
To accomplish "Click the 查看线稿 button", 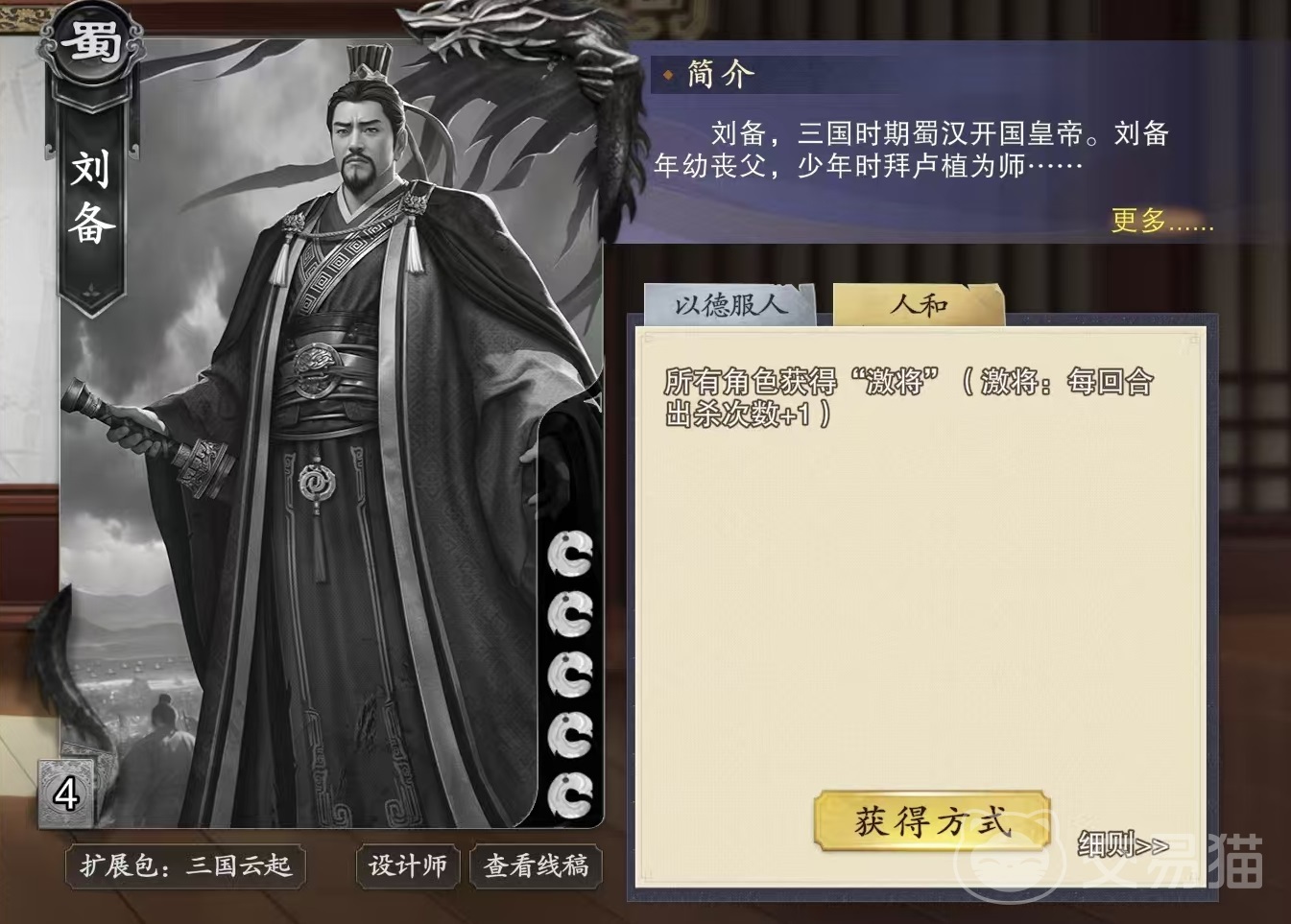I will (536, 866).
